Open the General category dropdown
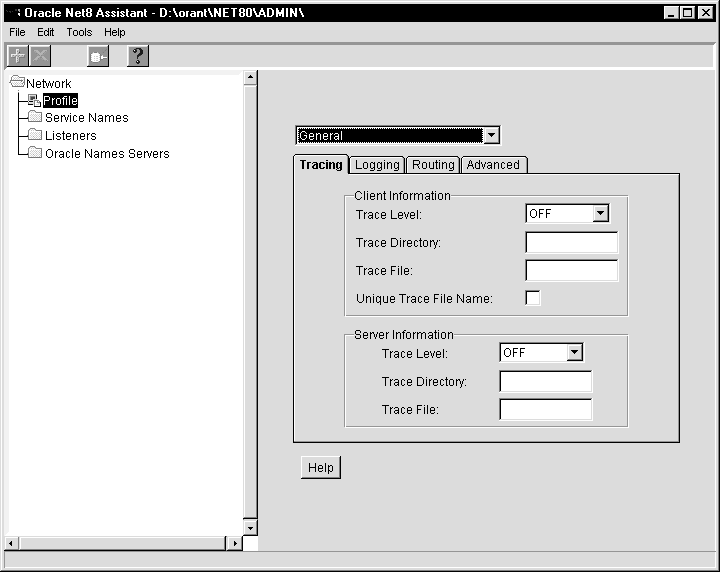Viewport: 720px width, 572px height. pos(491,135)
